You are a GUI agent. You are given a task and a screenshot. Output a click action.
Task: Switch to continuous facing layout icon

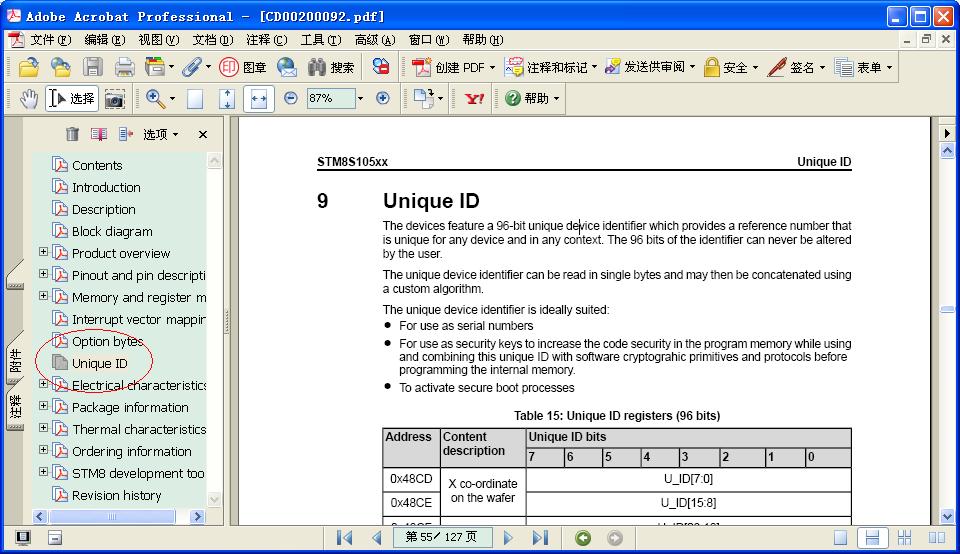click(904, 537)
